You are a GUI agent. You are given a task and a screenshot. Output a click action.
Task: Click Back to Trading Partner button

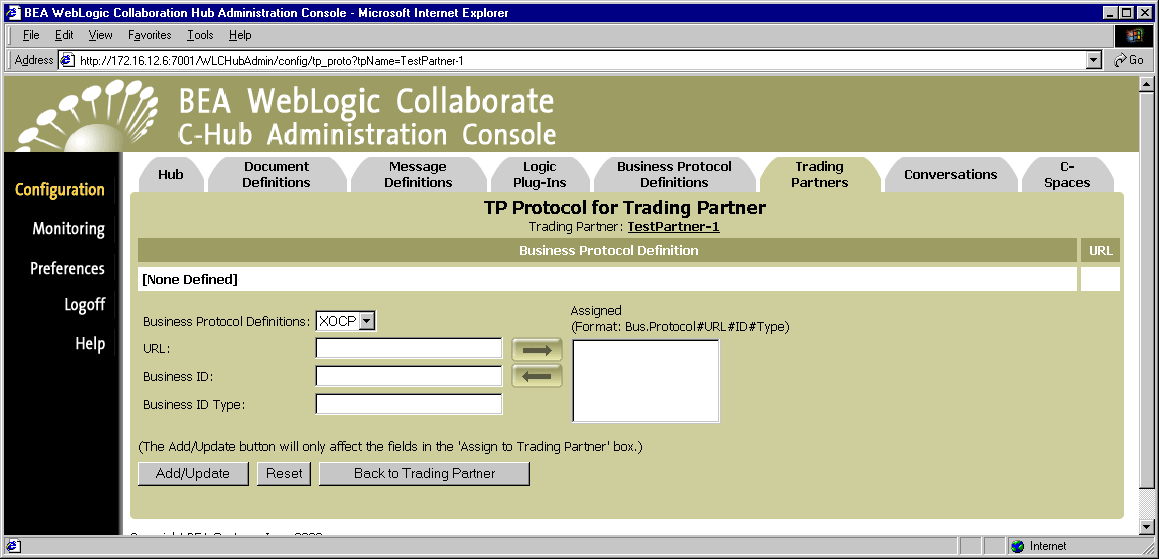point(424,473)
